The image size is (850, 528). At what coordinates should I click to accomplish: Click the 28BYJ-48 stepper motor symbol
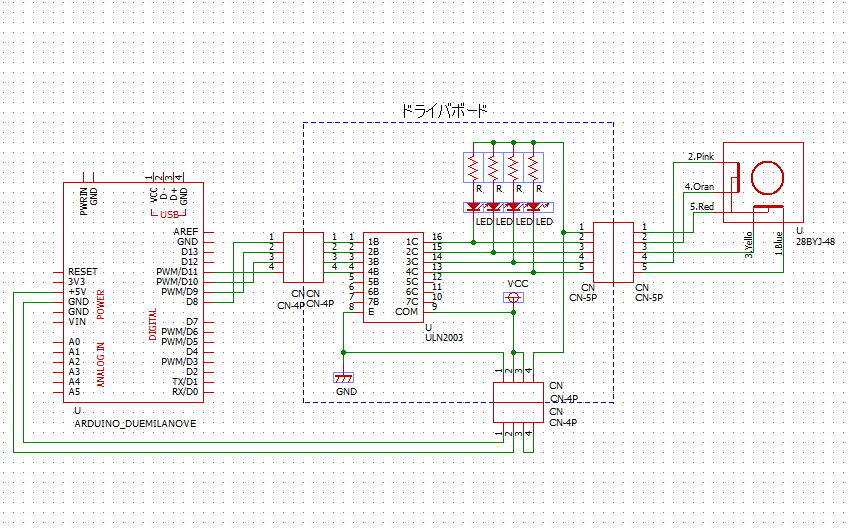766,180
